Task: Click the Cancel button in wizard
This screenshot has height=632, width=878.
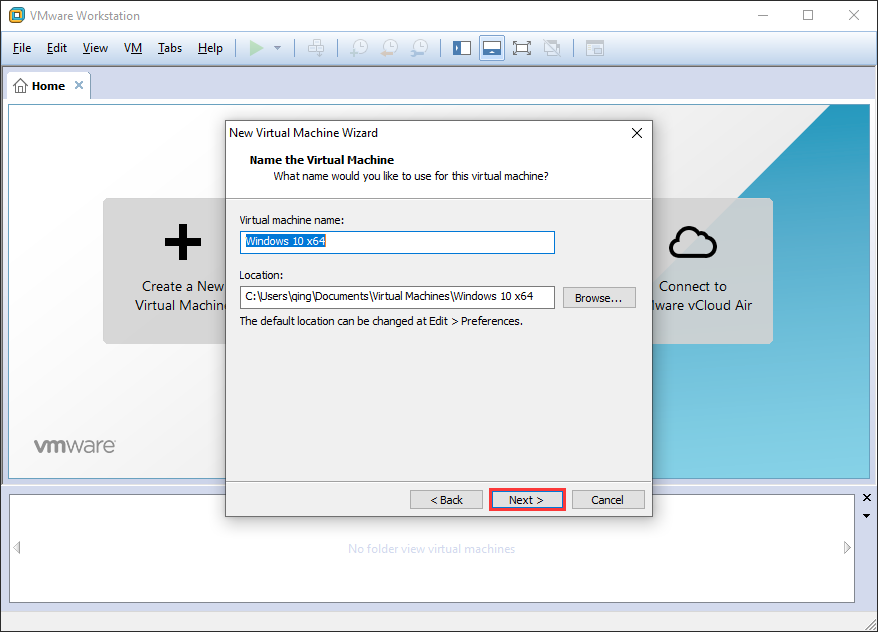Action: click(608, 500)
